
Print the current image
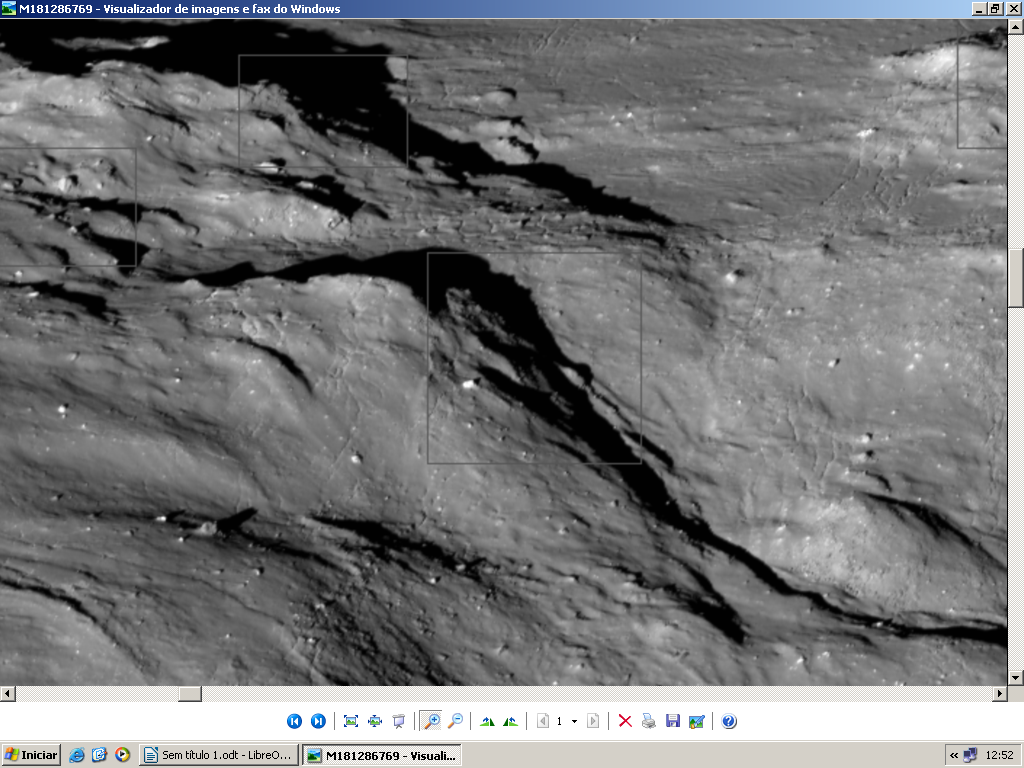click(x=649, y=721)
